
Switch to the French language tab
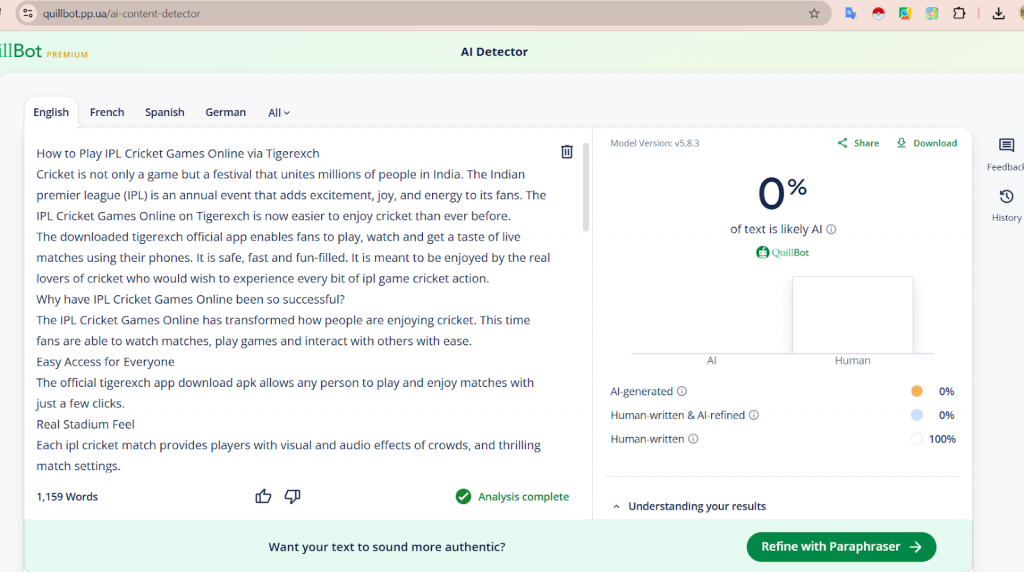107,112
